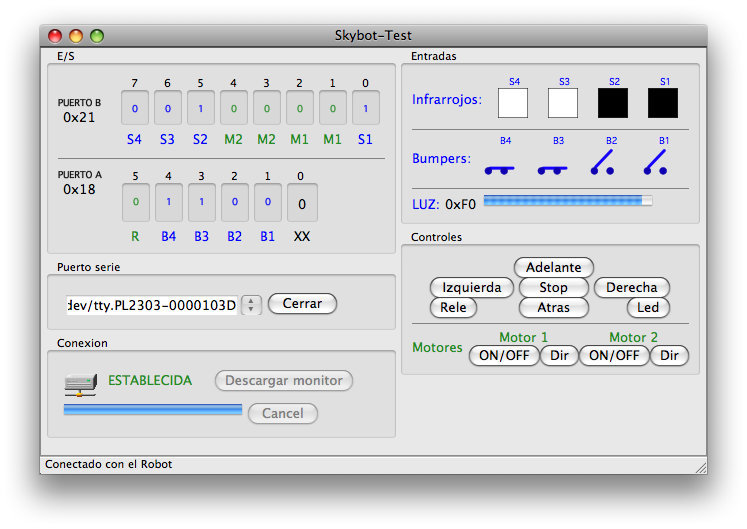Screen dimensions: 747x529
Task: Toggle Puerto B bit 0 (S1)
Action: [x=365, y=108]
